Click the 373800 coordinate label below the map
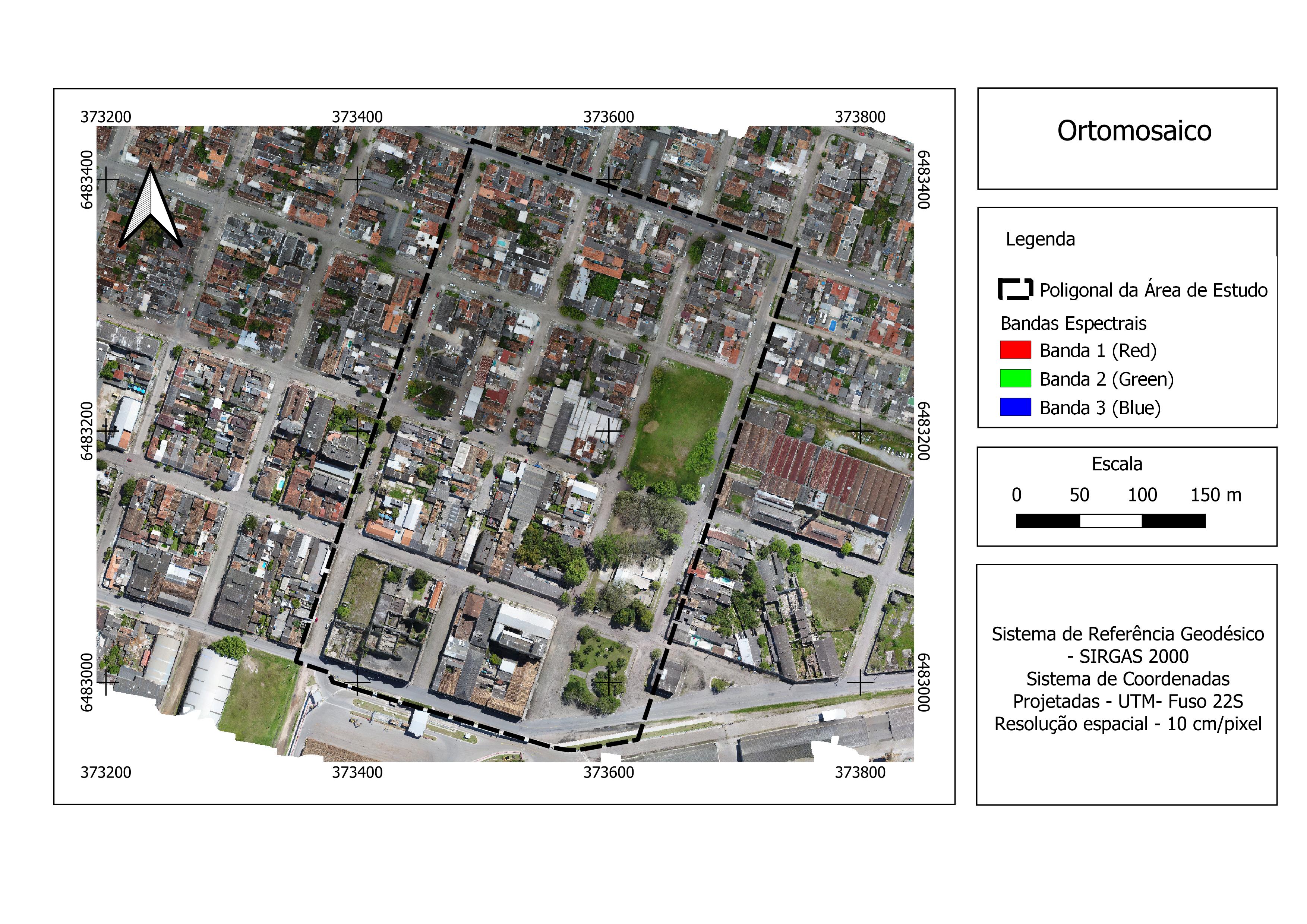Image resolution: width=1307 pixels, height=924 pixels. [x=859, y=772]
